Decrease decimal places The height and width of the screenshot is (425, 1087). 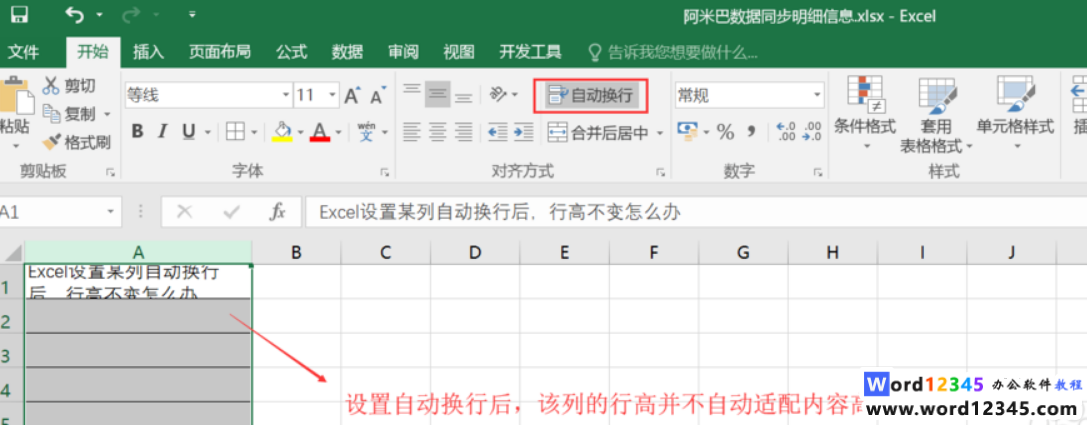[811, 131]
